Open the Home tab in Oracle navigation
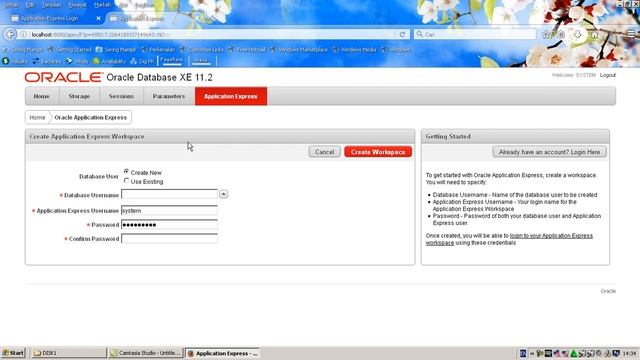Viewport: 640px width, 360px height. [x=42, y=96]
